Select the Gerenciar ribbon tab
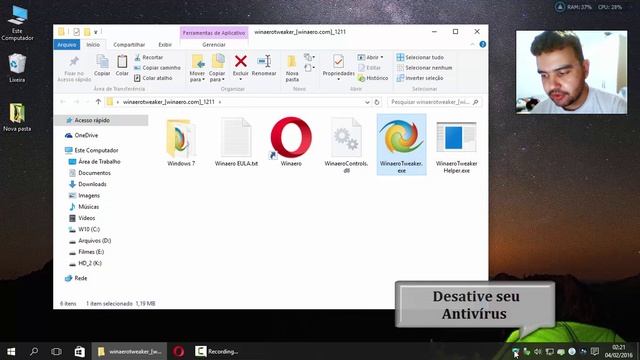Image resolution: width=640 pixels, height=360 pixels. click(x=214, y=44)
